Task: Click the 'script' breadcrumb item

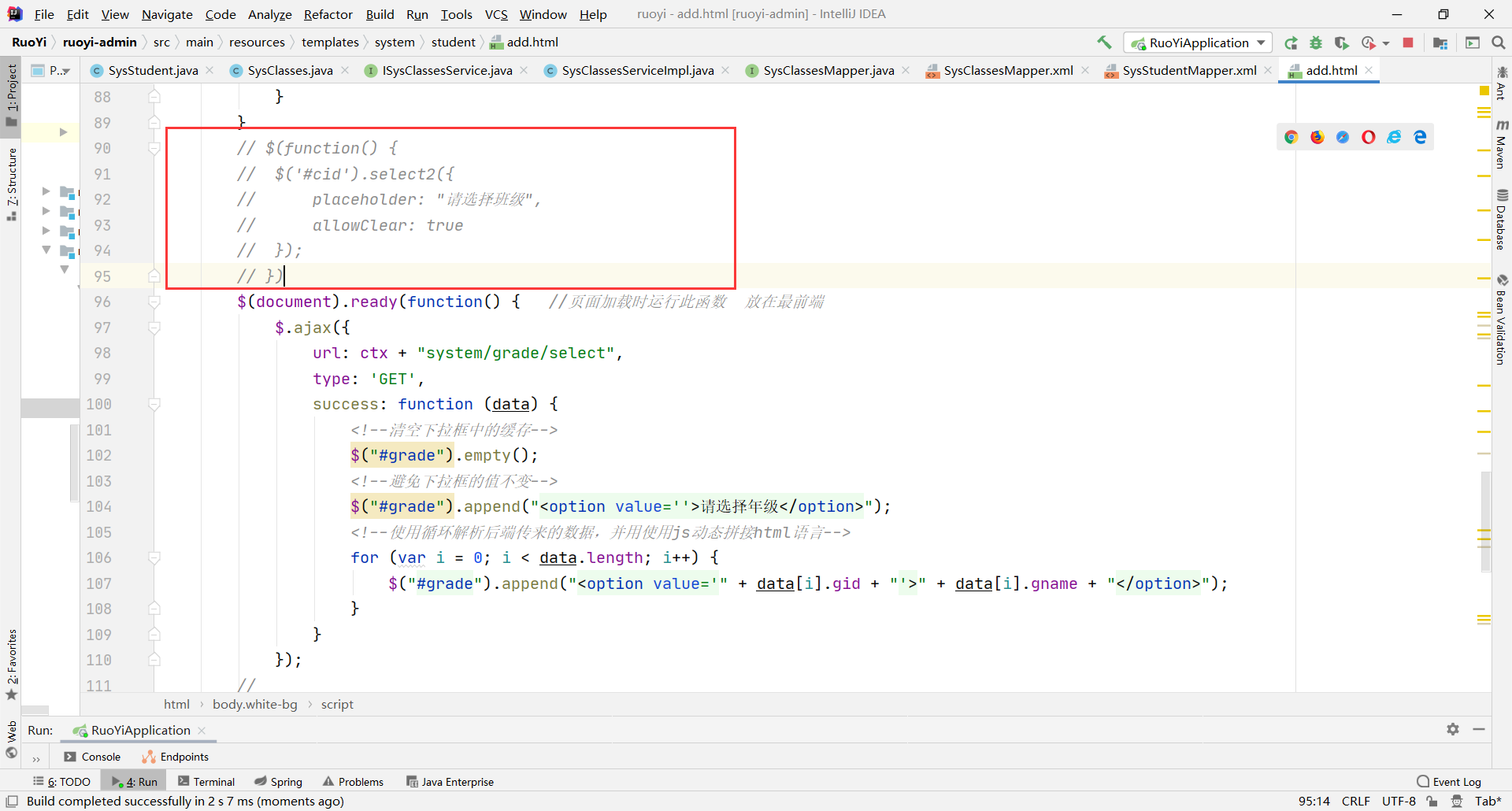Action: coord(337,705)
